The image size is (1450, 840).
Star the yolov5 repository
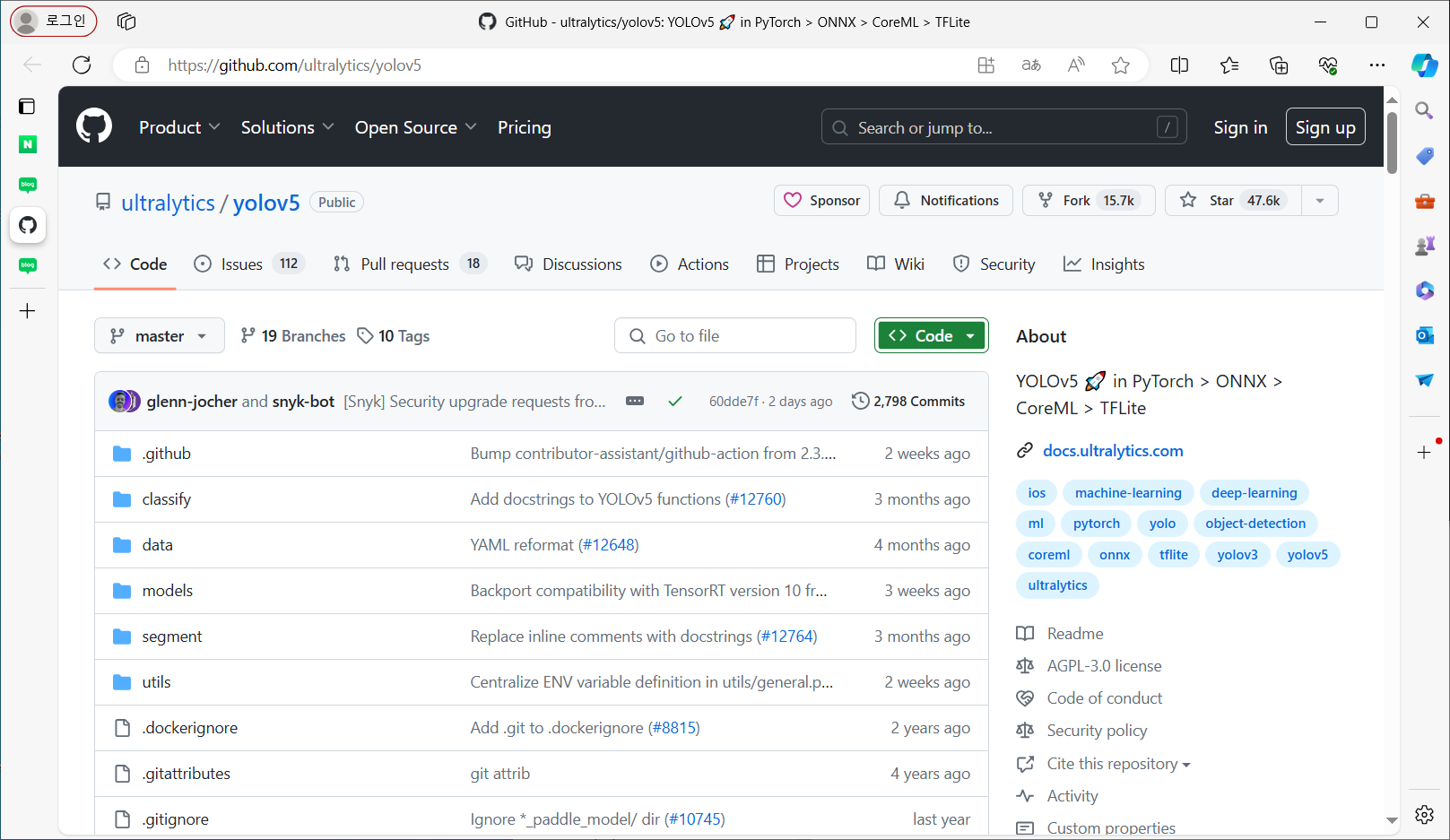coord(1233,200)
